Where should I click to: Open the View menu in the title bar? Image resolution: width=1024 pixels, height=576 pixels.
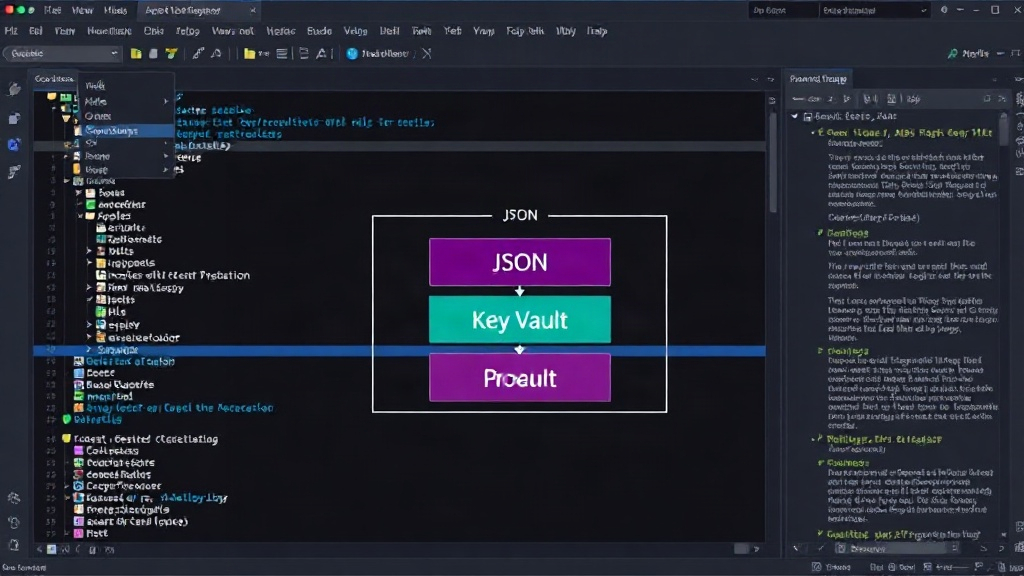click(82, 10)
